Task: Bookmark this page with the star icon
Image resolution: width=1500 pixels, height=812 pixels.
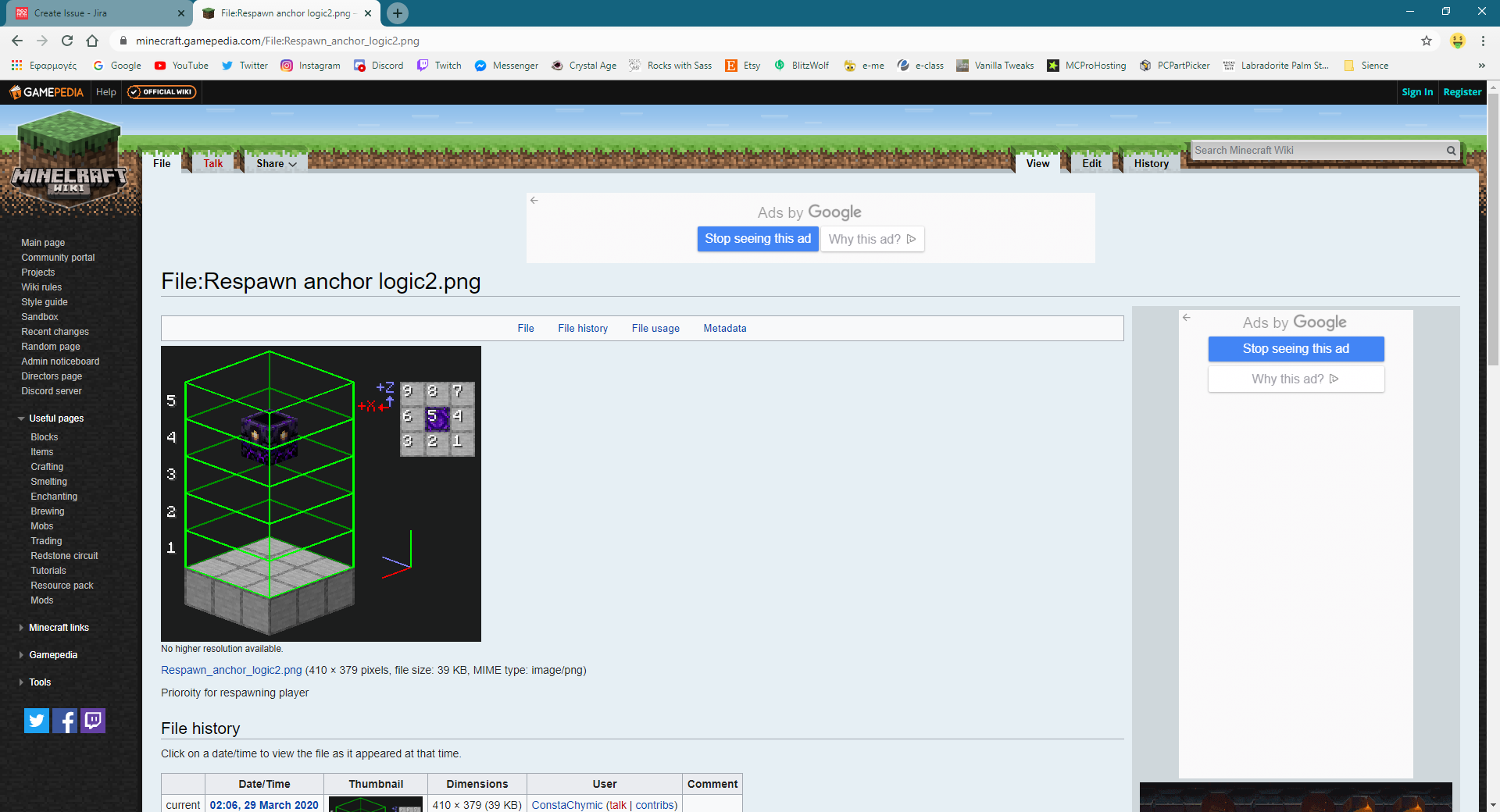Action: coord(1427,41)
